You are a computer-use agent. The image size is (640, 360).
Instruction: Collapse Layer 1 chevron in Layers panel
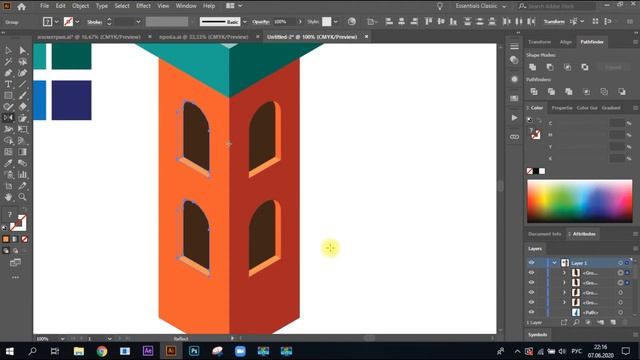554,263
